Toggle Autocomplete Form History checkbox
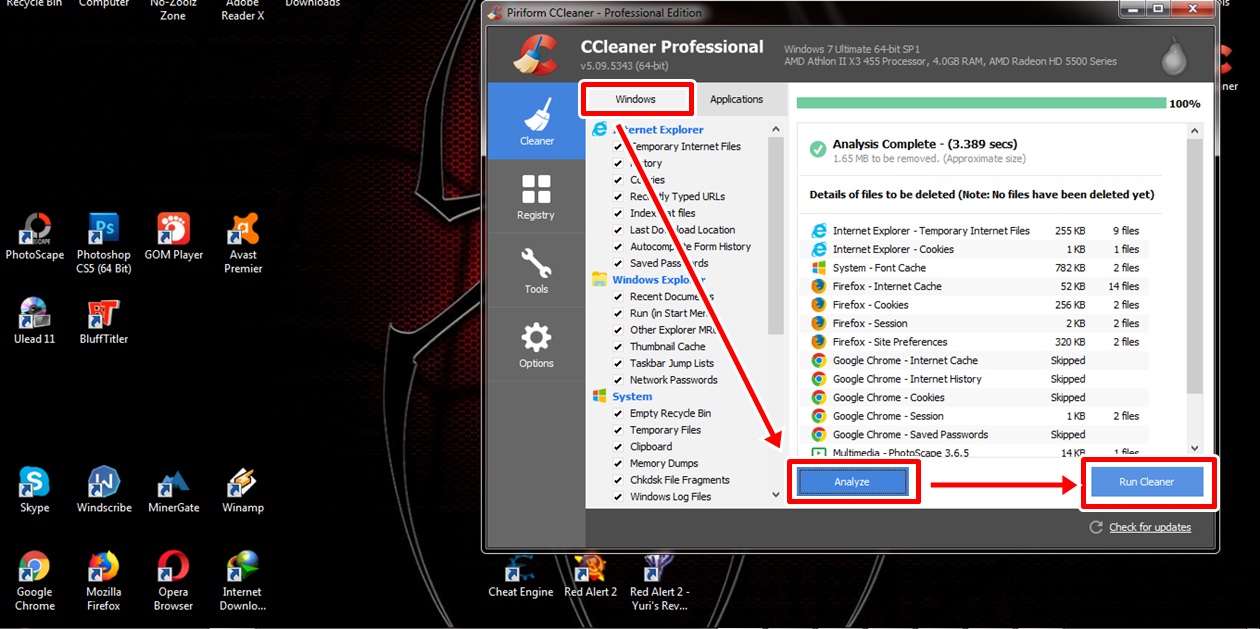Screen dimensions: 1260x629 618,246
